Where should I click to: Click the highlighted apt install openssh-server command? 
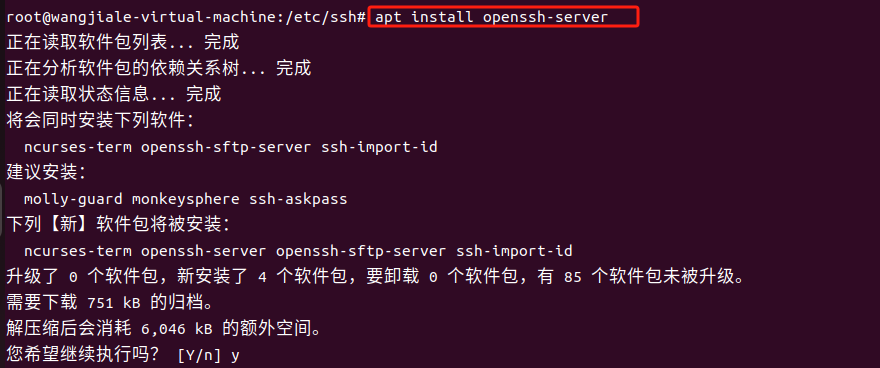point(492,17)
